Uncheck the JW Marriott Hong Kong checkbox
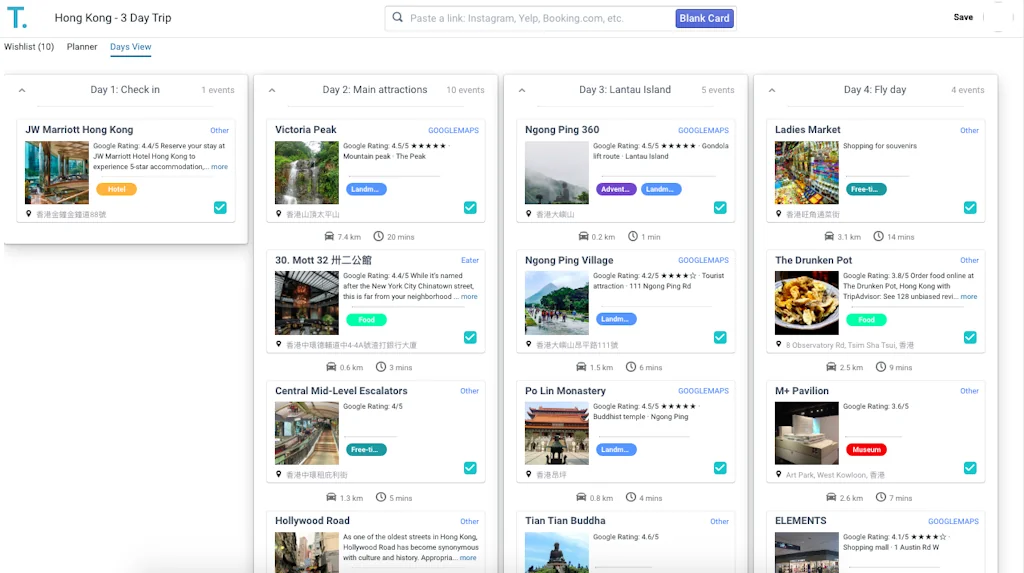The image size is (1024, 573). point(220,208)
